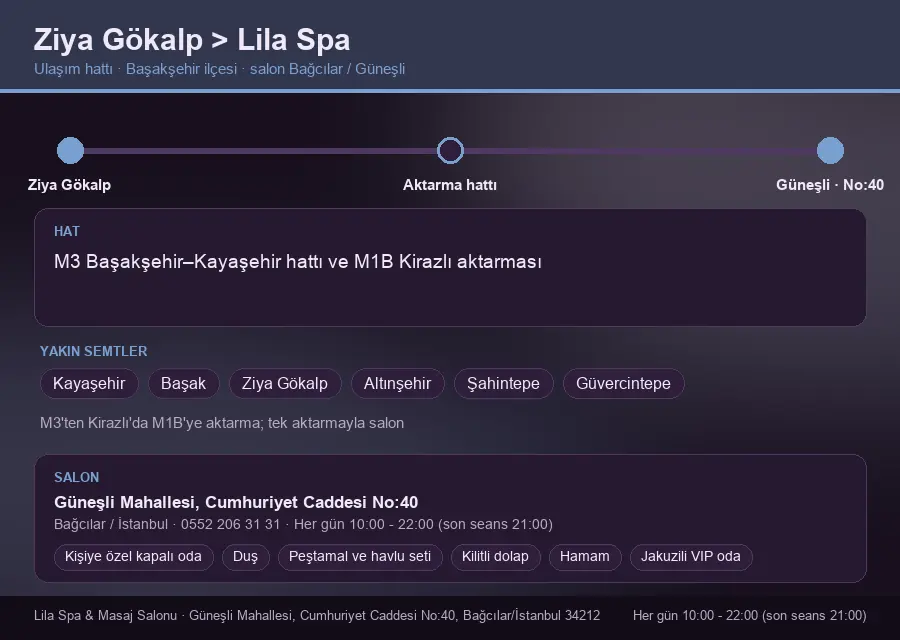The height and width of the screenshot is (640, 900).
Task: Click the HAT section label
Action: [x=67, y=231]
